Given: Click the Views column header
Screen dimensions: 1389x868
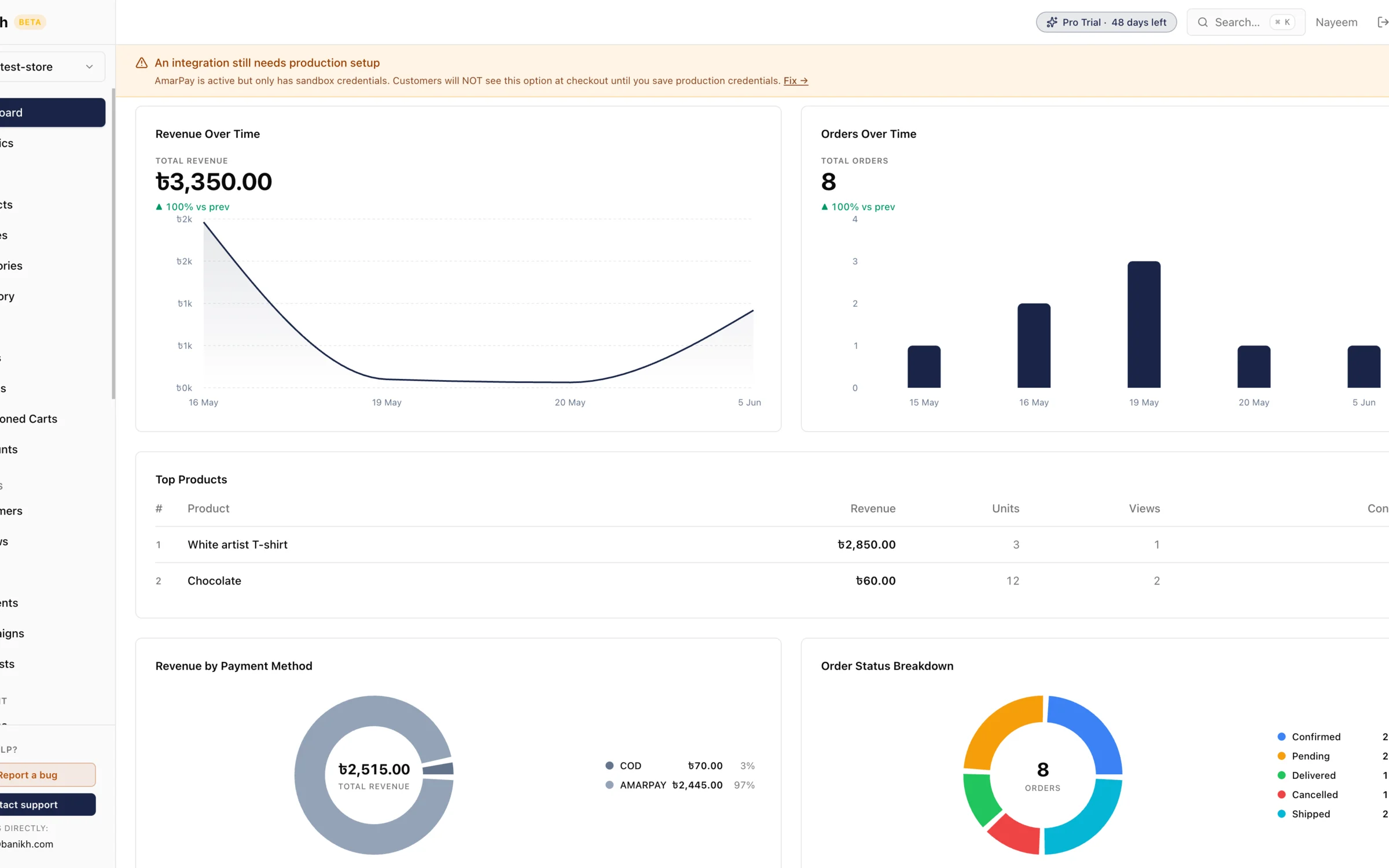Looking at the screenshot, I should click(1144, 508).
